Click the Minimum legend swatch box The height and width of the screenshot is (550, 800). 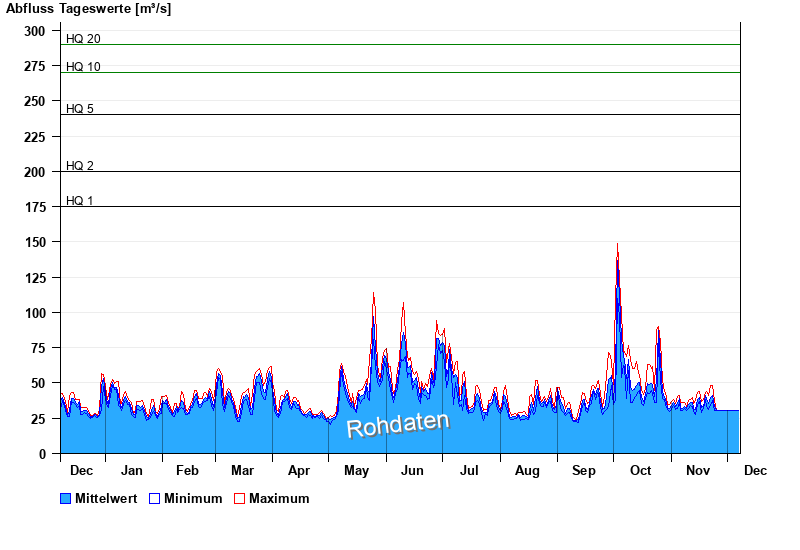[154, 498]
